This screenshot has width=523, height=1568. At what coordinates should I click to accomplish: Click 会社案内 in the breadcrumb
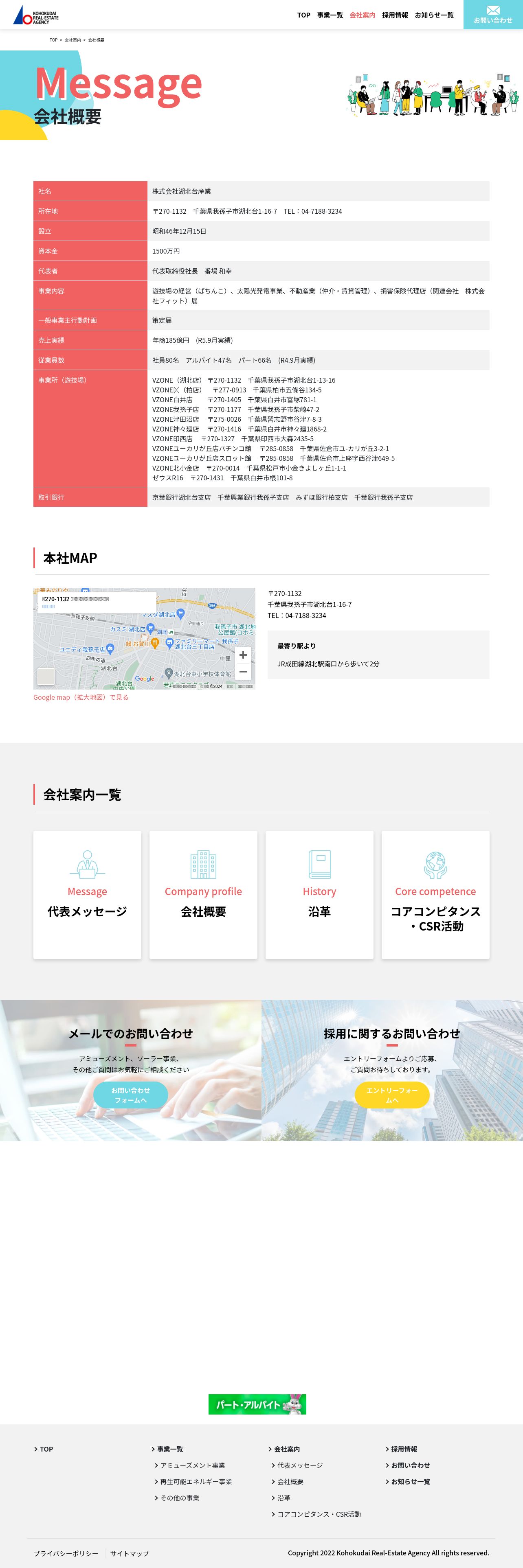[x=73, y=40]
